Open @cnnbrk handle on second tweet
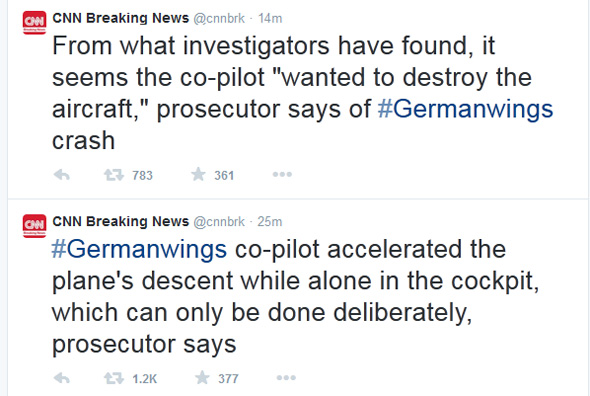The image size is (590, 396). pos(219,221)
